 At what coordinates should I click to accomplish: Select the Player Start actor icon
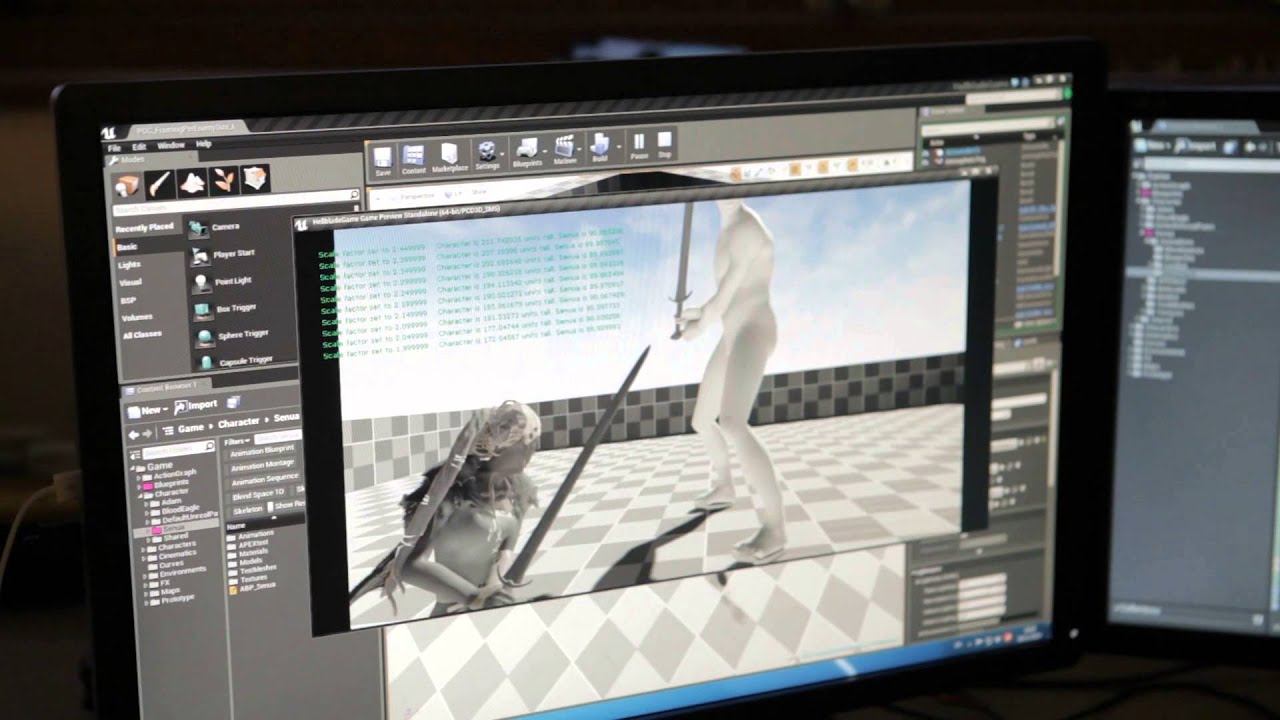[x=199, y=256]
